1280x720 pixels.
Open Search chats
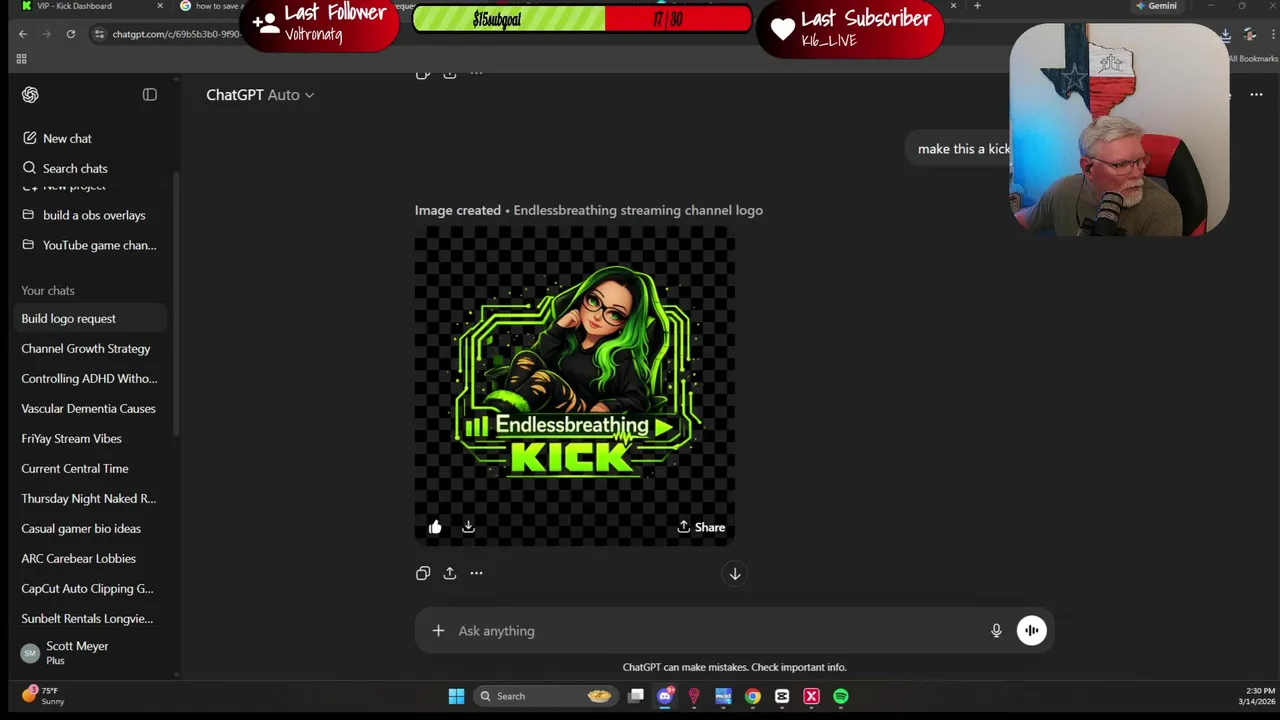point(75,168)
